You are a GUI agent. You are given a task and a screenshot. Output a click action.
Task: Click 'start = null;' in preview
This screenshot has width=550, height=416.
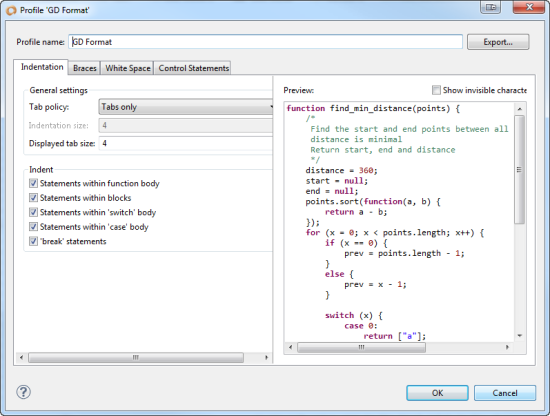[336, 181]
